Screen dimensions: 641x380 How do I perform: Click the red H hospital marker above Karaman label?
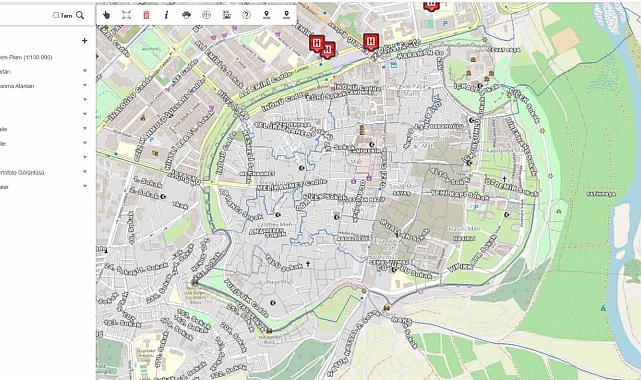370,42
